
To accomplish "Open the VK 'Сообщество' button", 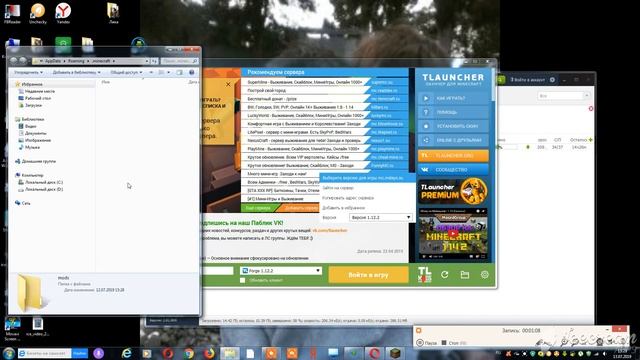I will pyautogui.click(x=453, y=169).
